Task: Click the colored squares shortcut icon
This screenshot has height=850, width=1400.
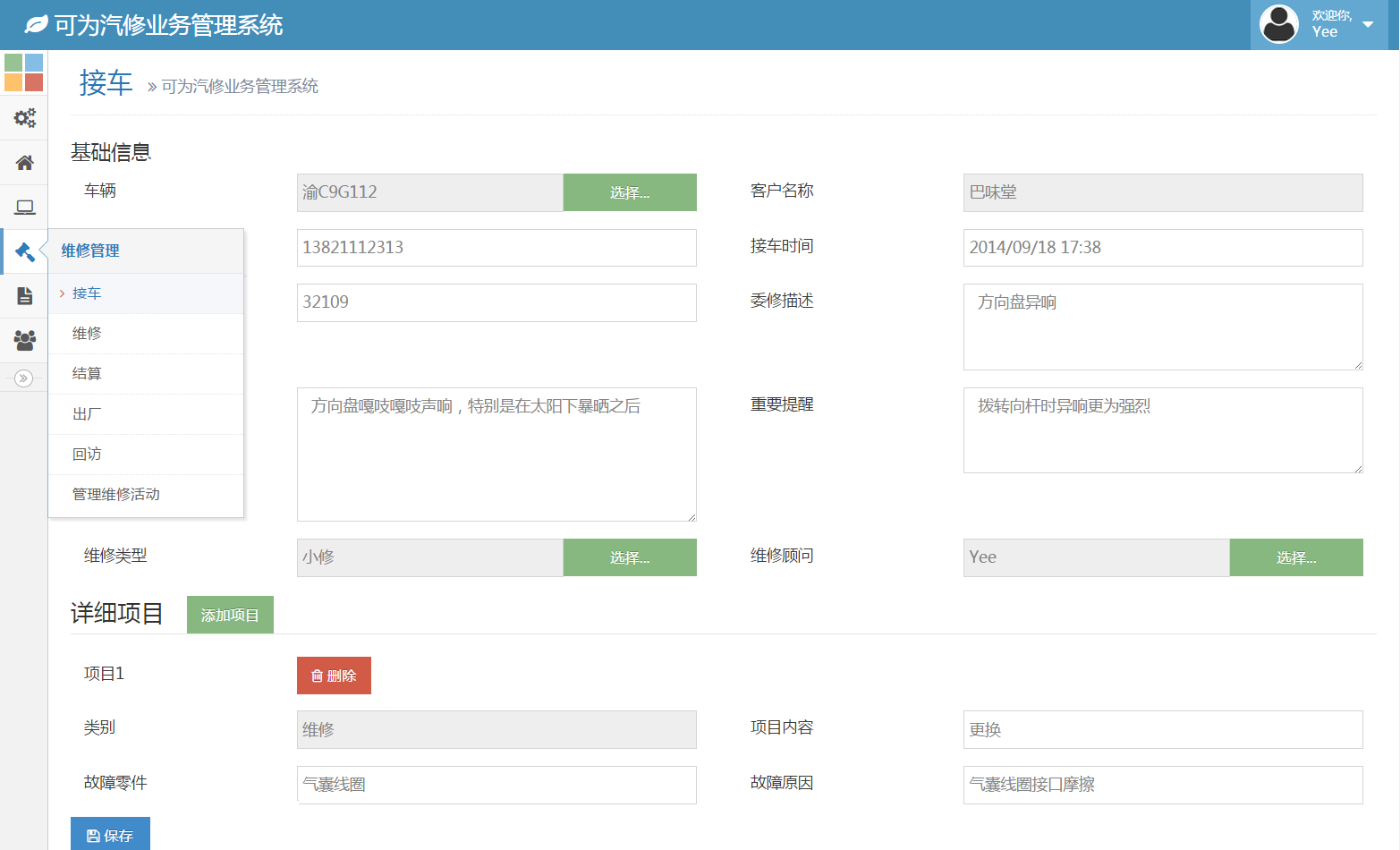Action: click(24, 72)
